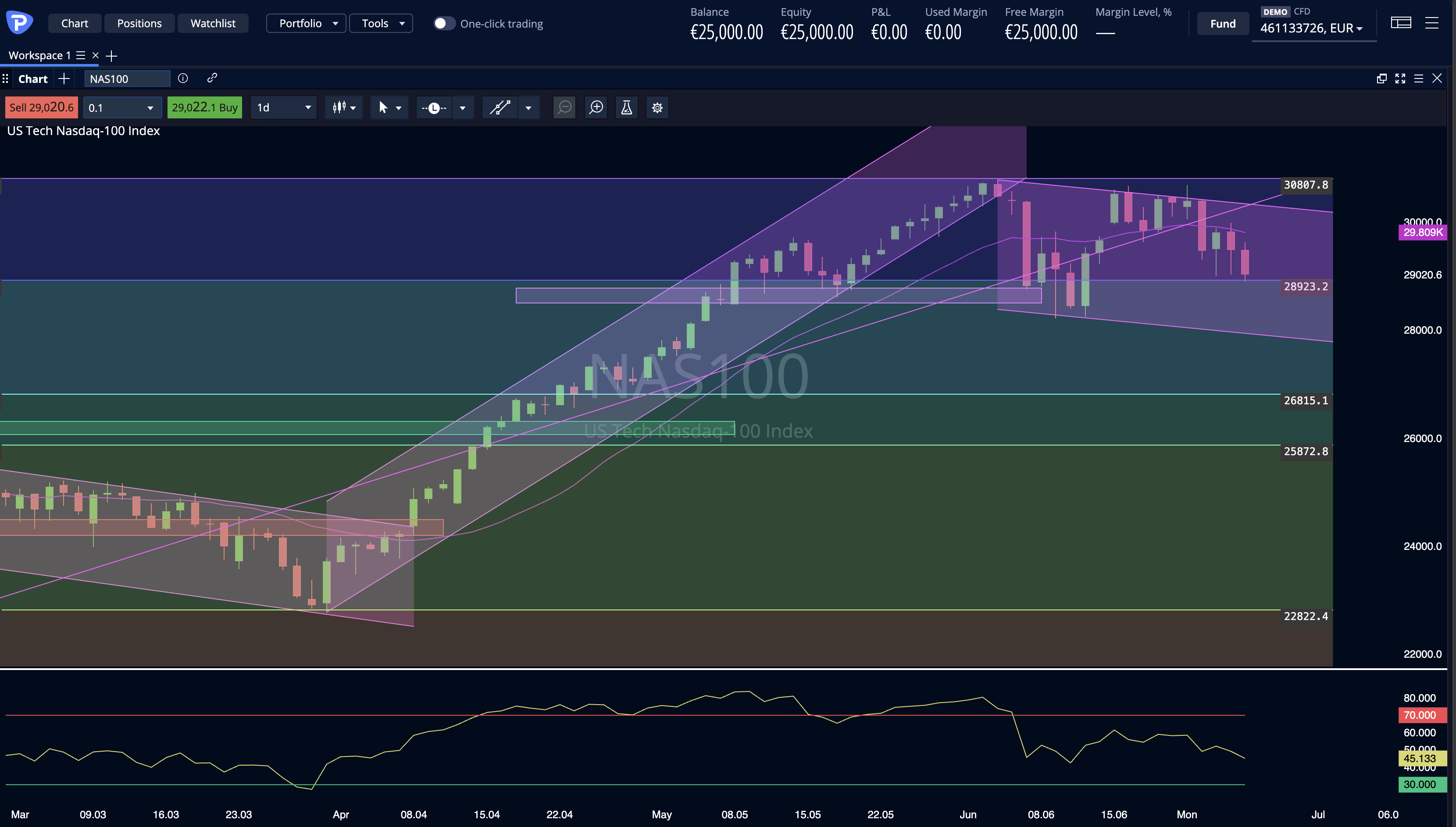This screenshot has width=1456, height=827.
Task: Click the 30807.8 level label
Action: click(1306, 185)
